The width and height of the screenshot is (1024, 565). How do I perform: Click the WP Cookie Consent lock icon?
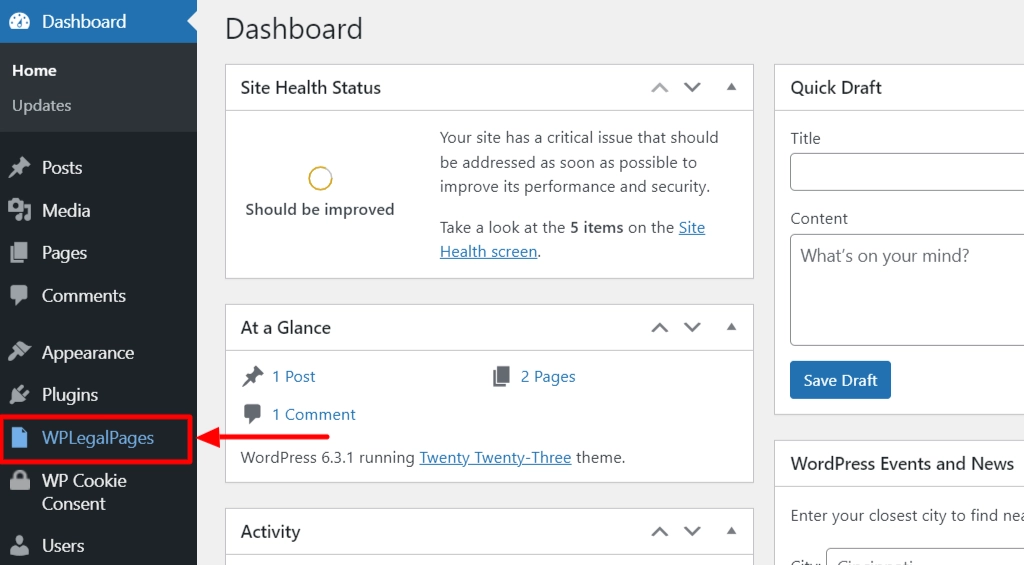pyautogui.click(x=19, y=482)
